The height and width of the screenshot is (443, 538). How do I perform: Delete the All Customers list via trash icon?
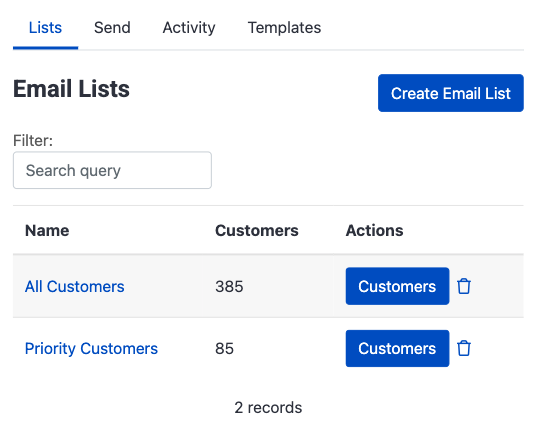(464, 286)
